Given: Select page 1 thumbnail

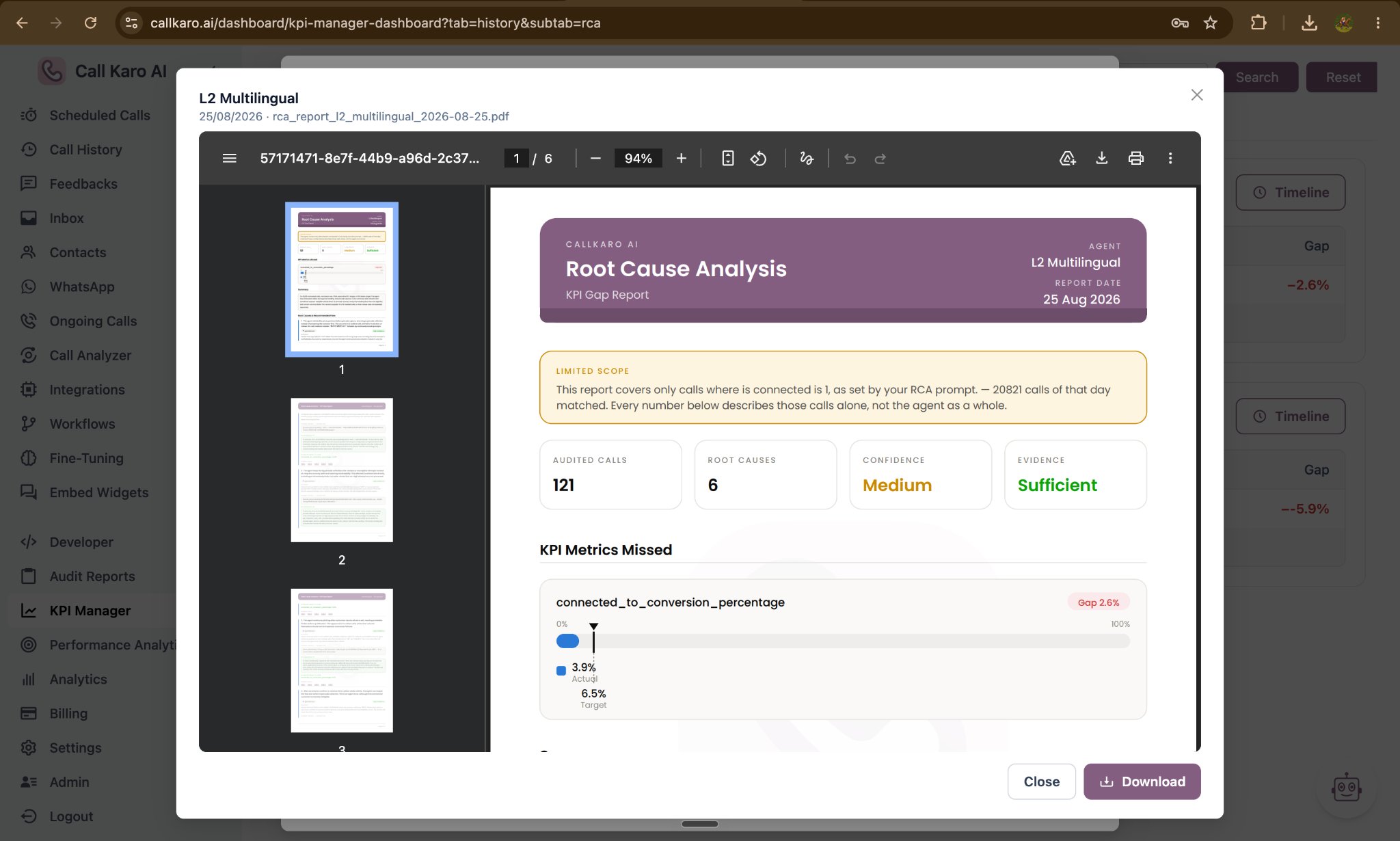Looking at the screenshot, I should (x=342, y=279).
